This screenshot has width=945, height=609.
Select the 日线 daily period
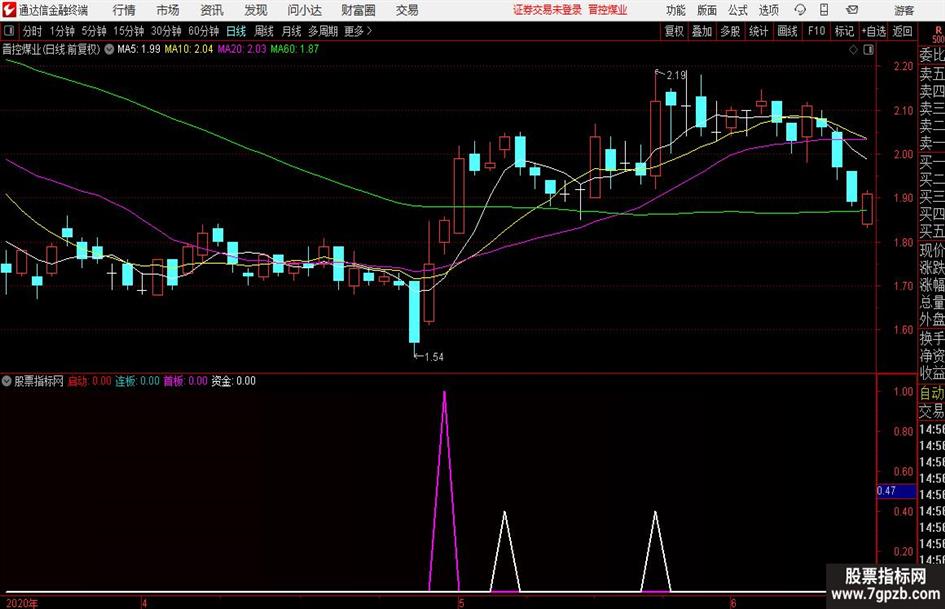236,31
